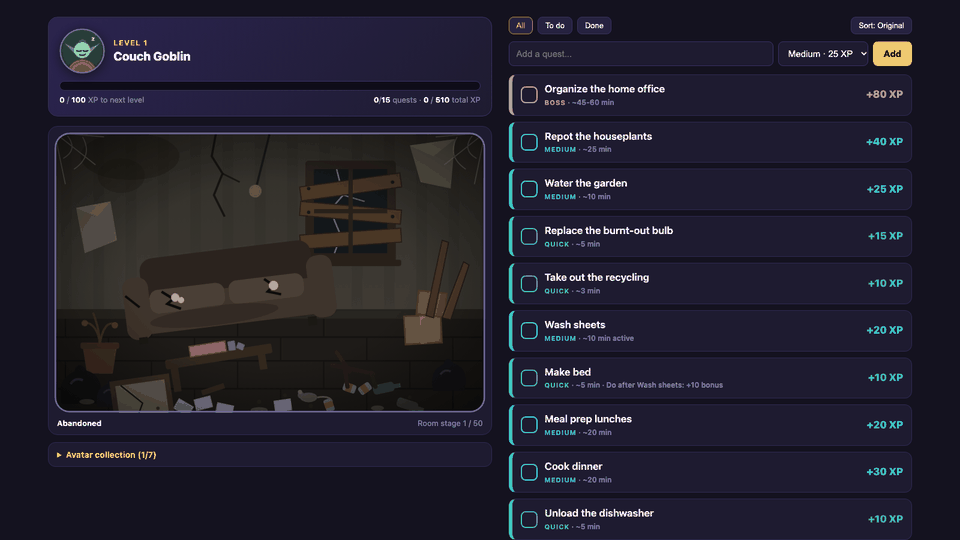
Task: Click the Wash sheets quest title
Action: click(574, 324)
